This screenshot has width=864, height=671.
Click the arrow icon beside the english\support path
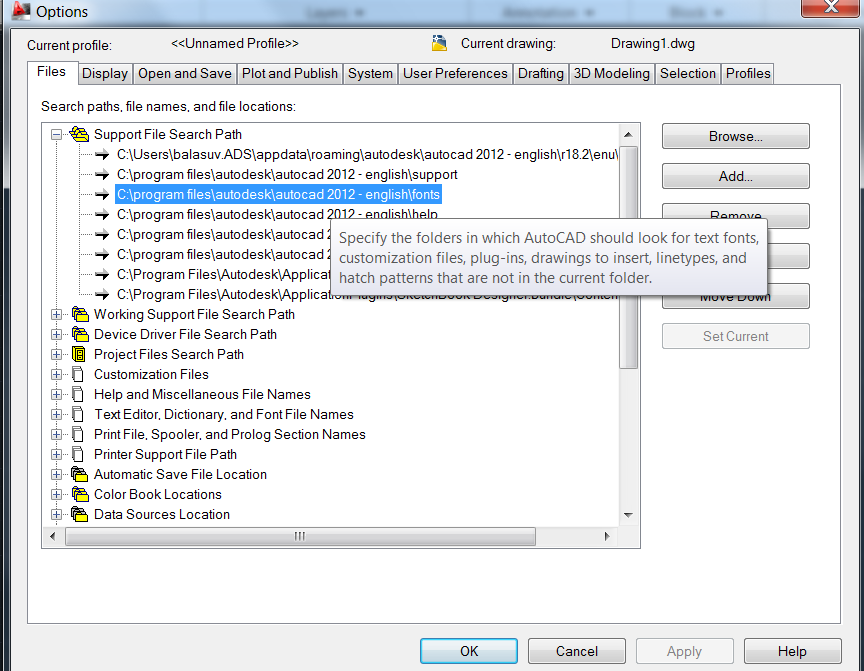click(102, 175)
